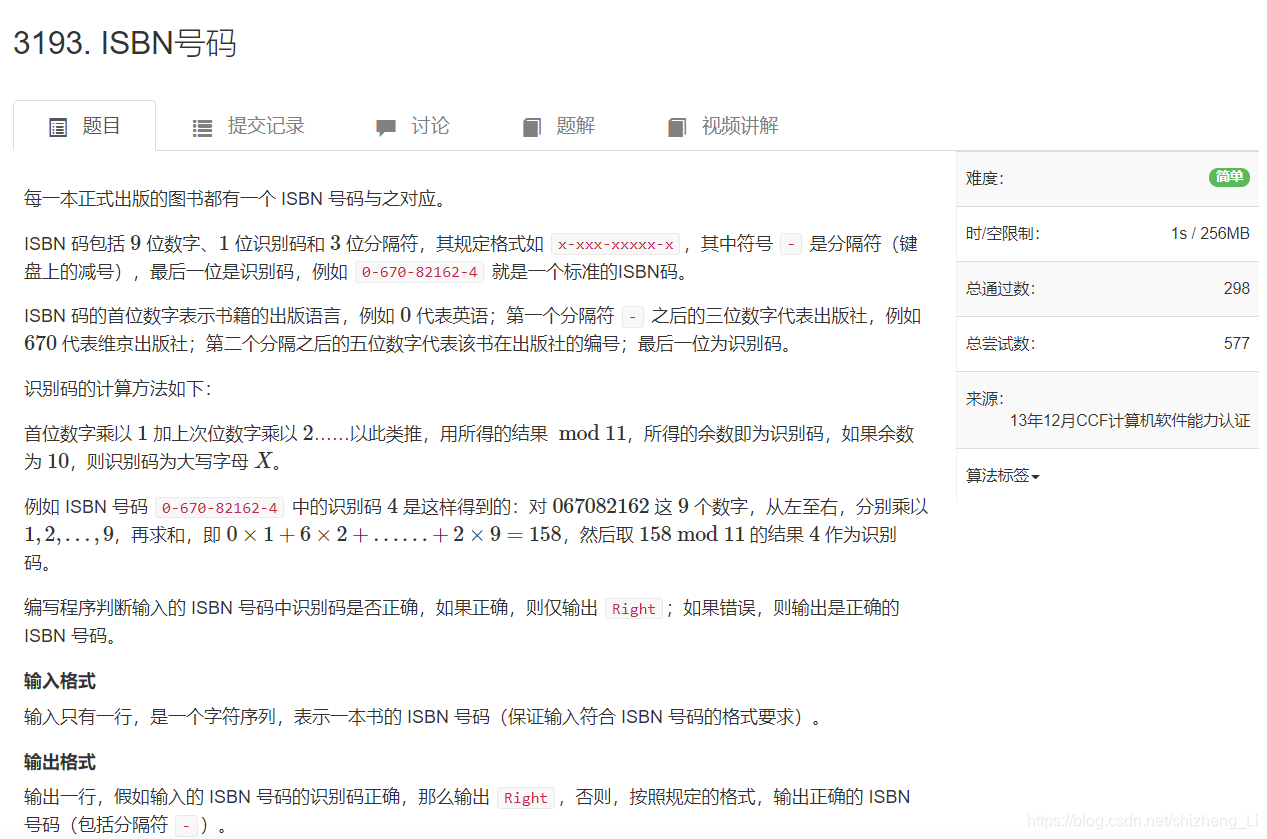Image resolution: width=1267 pixels, height=839 pixels.
Task: Open the 视频讲解 tab
Action: (x=722, y=126)
